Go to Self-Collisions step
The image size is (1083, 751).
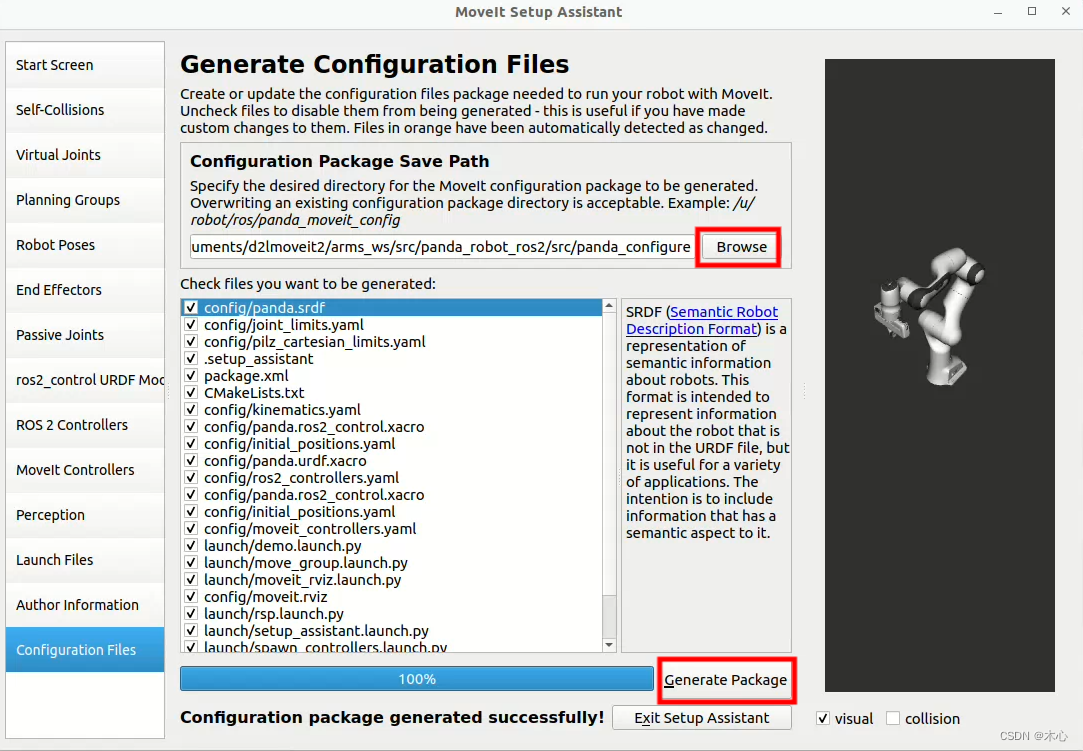(x=85, y=110)
